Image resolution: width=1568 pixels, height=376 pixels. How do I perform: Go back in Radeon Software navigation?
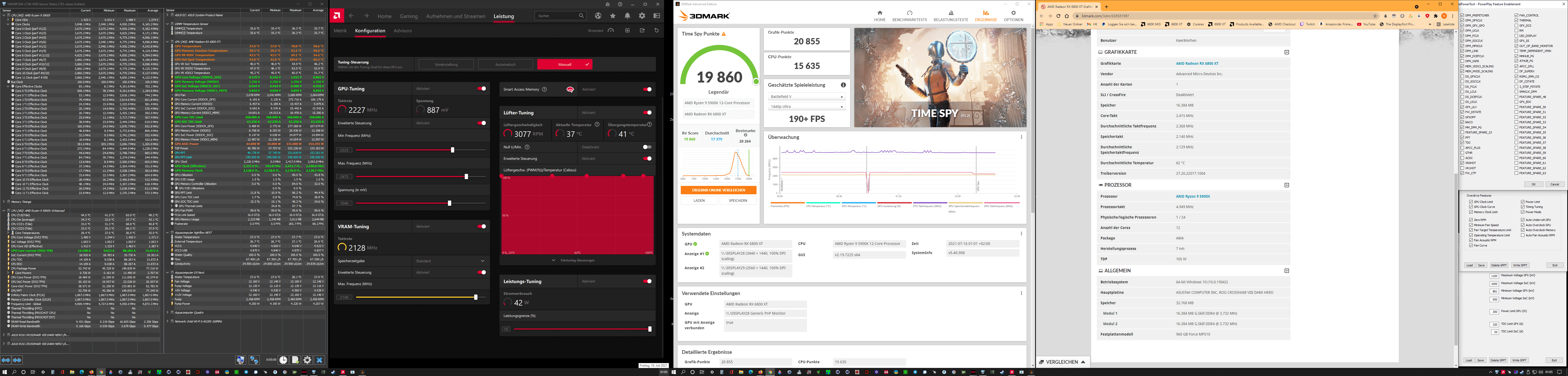click(351, 16)
